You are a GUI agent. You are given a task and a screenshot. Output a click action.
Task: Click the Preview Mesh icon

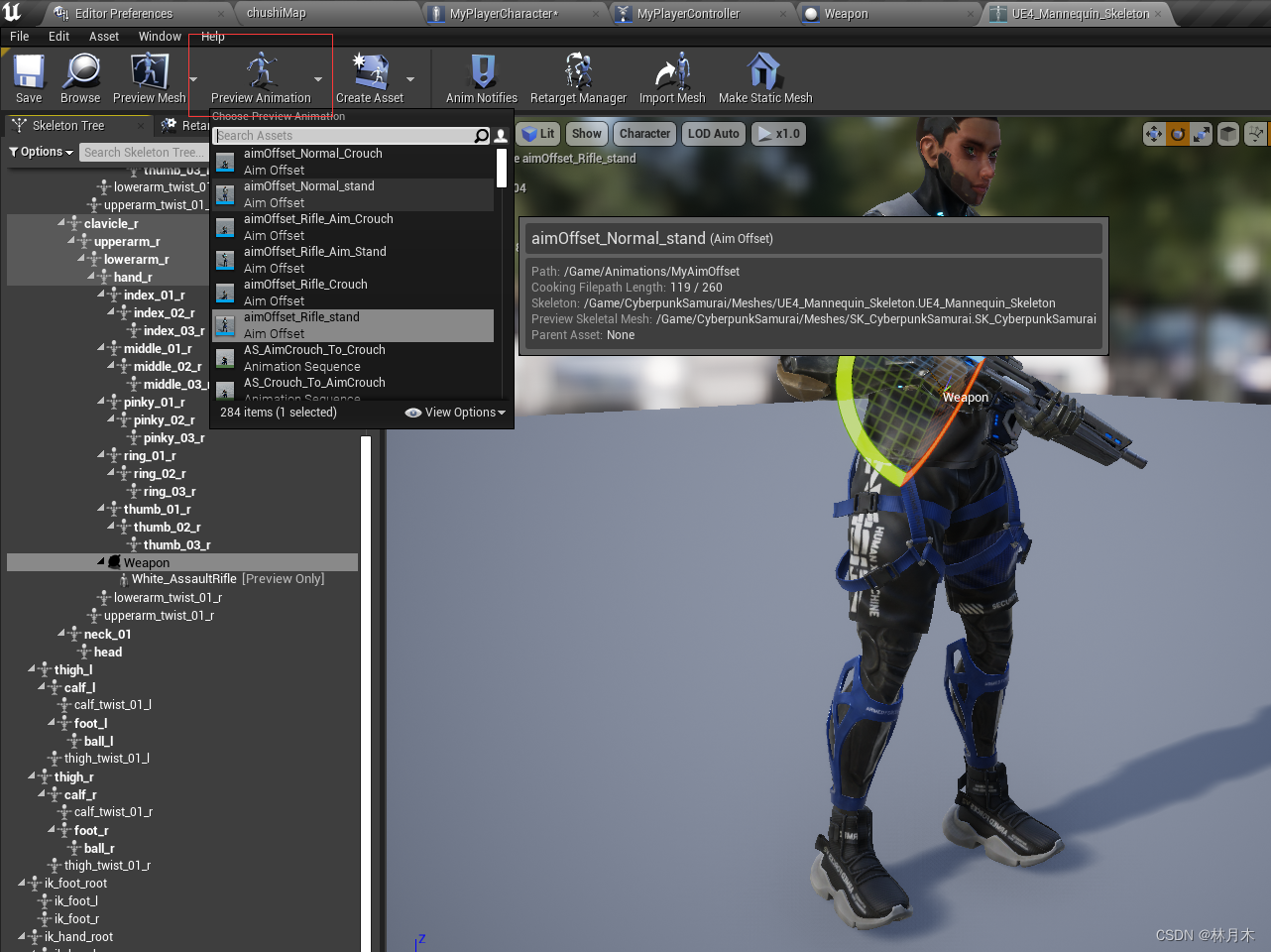[149, 71]
